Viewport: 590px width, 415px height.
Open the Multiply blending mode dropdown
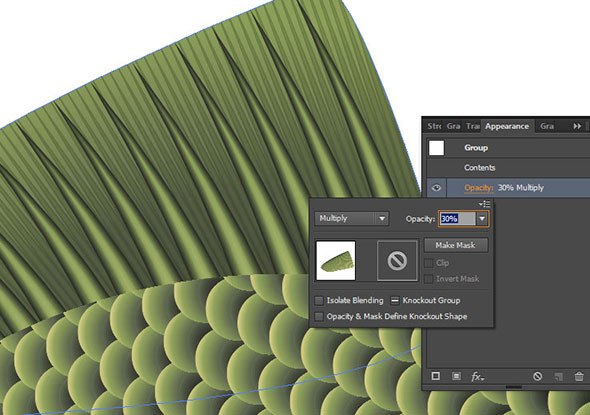click(x=351, y=219)
